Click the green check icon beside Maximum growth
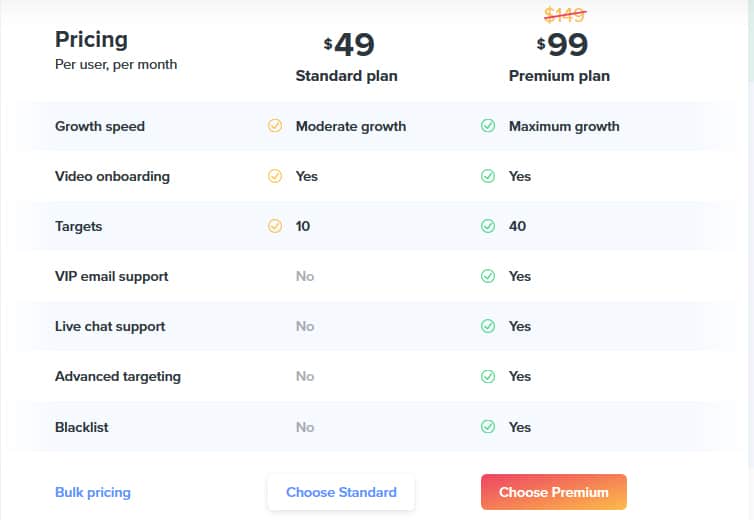Image resolution: width=754 pixels, height=520 pixels. (x=488, y=126)
